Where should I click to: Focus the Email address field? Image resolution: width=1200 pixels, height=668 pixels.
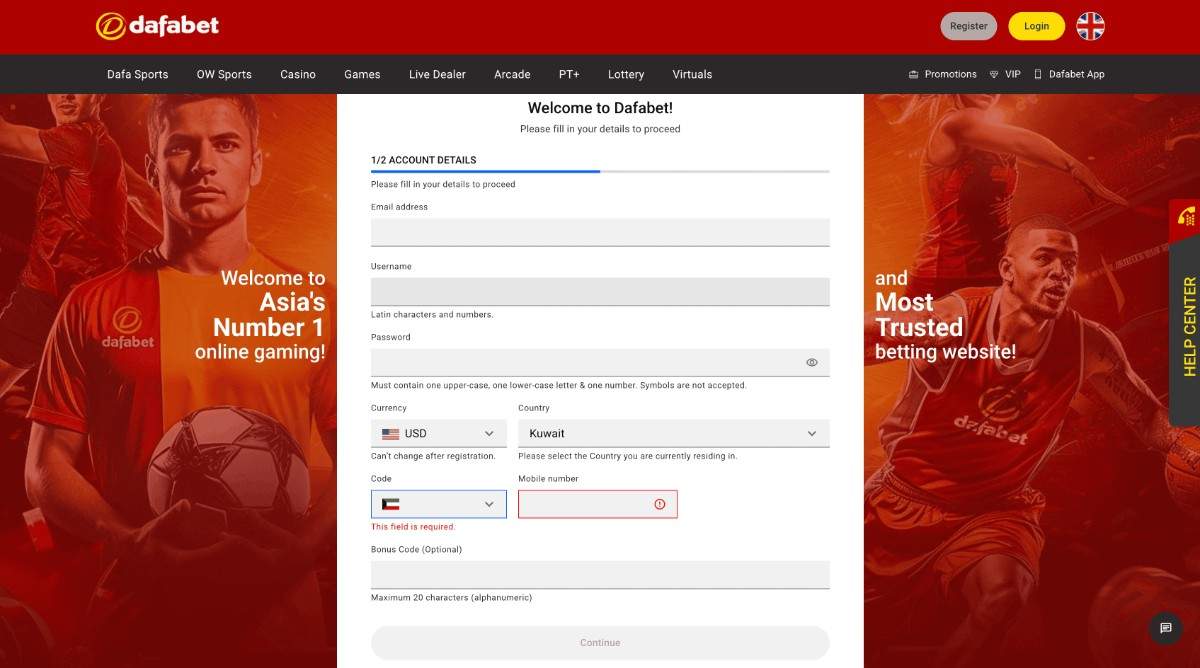(x=600, y=232)
